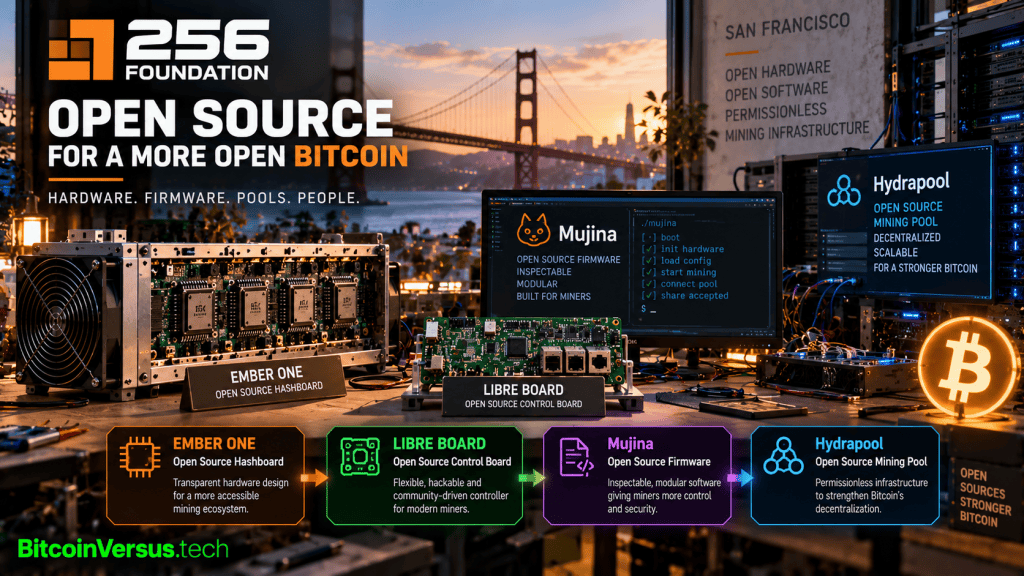Click the orange 256 Foundation logo squares

[80, 50]
